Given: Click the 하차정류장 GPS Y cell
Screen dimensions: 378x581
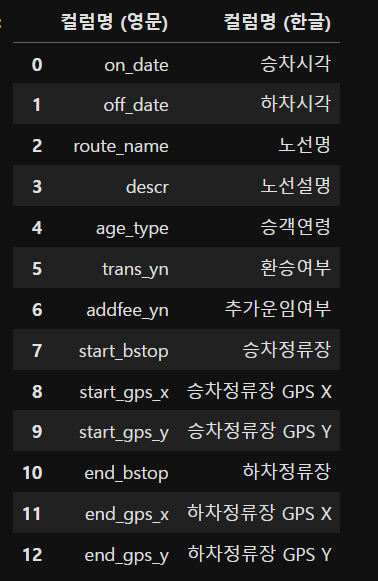Looking at the screenshot, I should point(259,554).
